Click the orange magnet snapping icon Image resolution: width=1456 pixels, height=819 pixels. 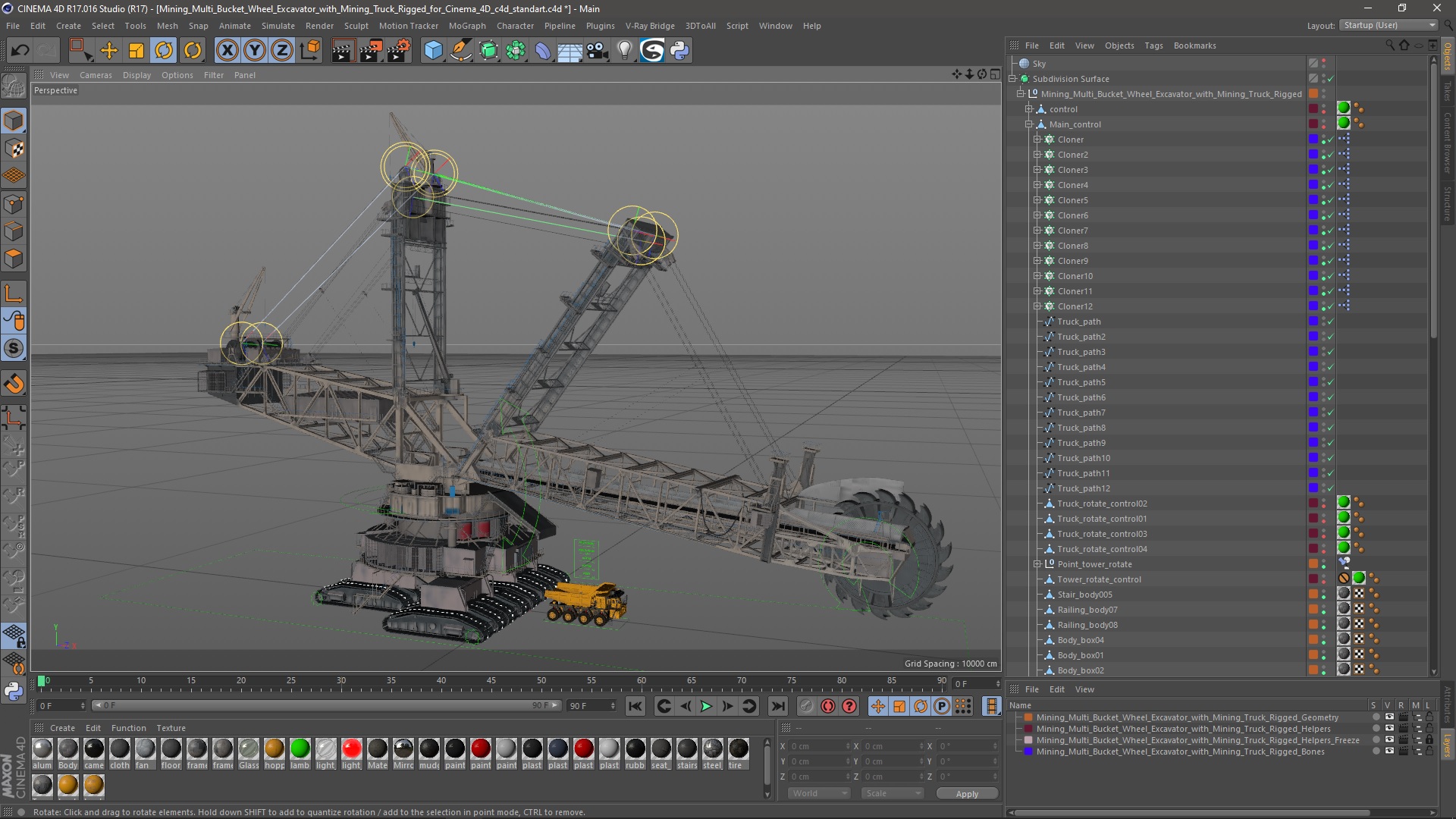pos(14,384)
